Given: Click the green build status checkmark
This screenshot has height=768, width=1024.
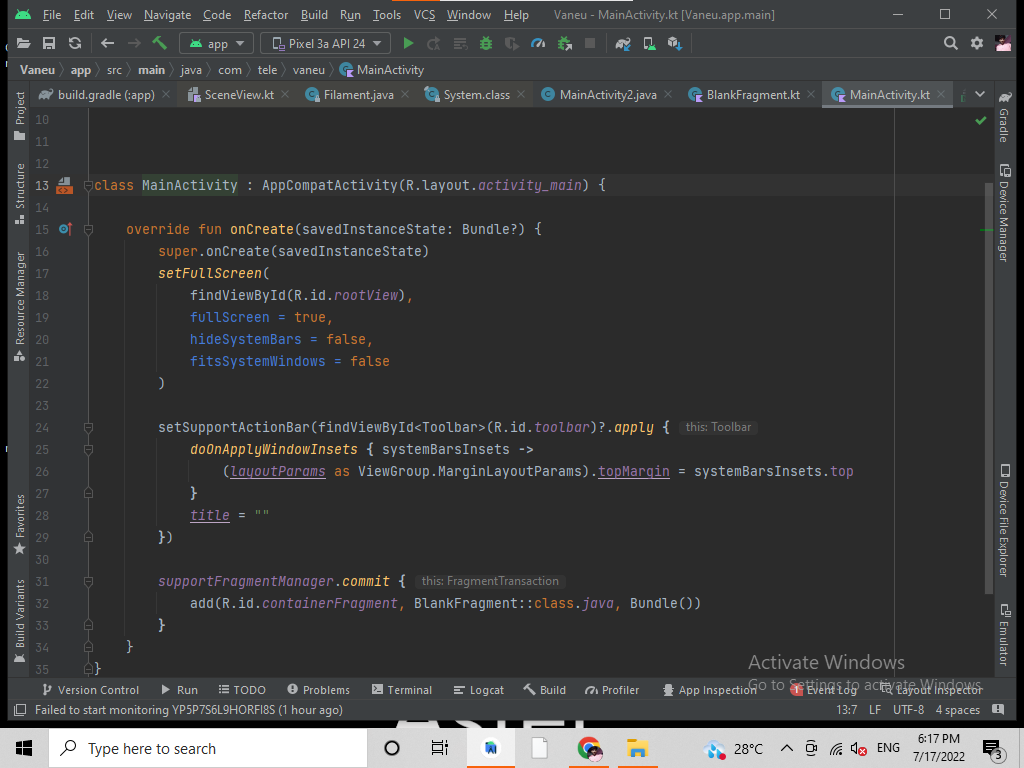Looking at the screenshot, I should coord(980,120).
